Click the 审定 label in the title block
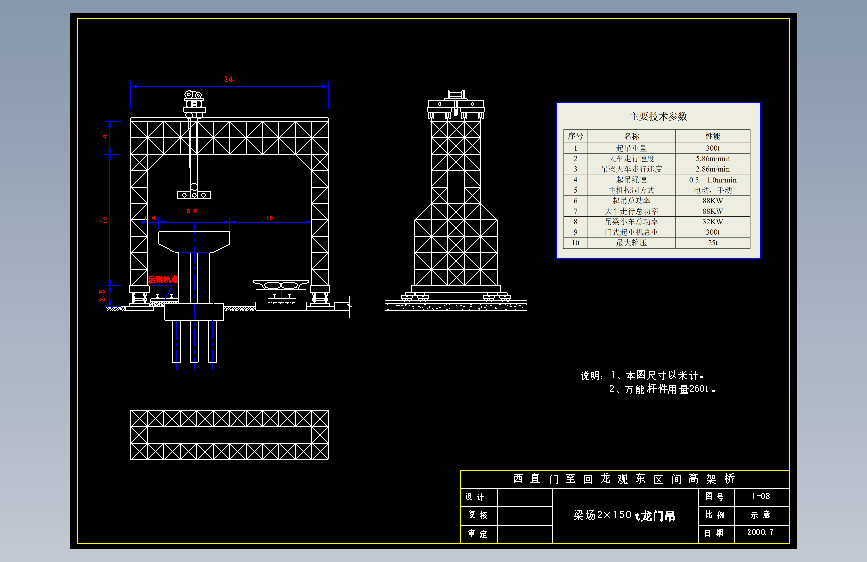The height and width of the screenshot is (562, 867). click(478, 534)
